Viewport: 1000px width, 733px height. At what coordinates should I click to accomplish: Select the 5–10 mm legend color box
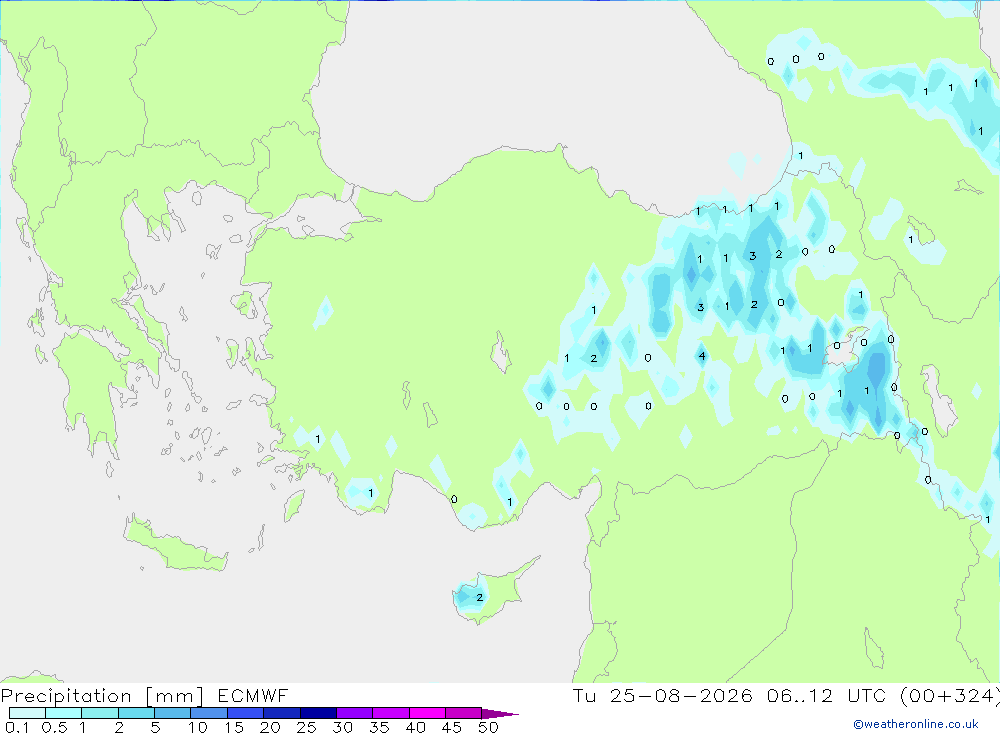pyautogui.click(x=173, y=713)
